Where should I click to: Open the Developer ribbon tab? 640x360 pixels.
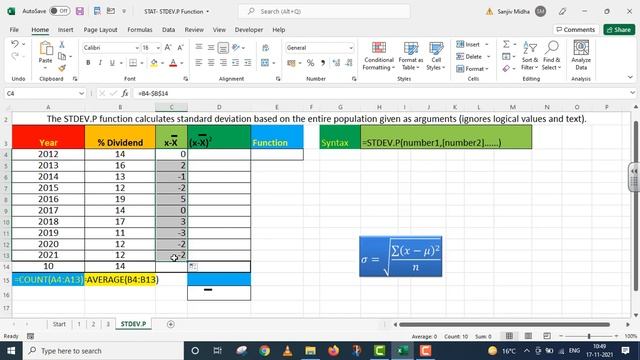[x=249, y=30]
